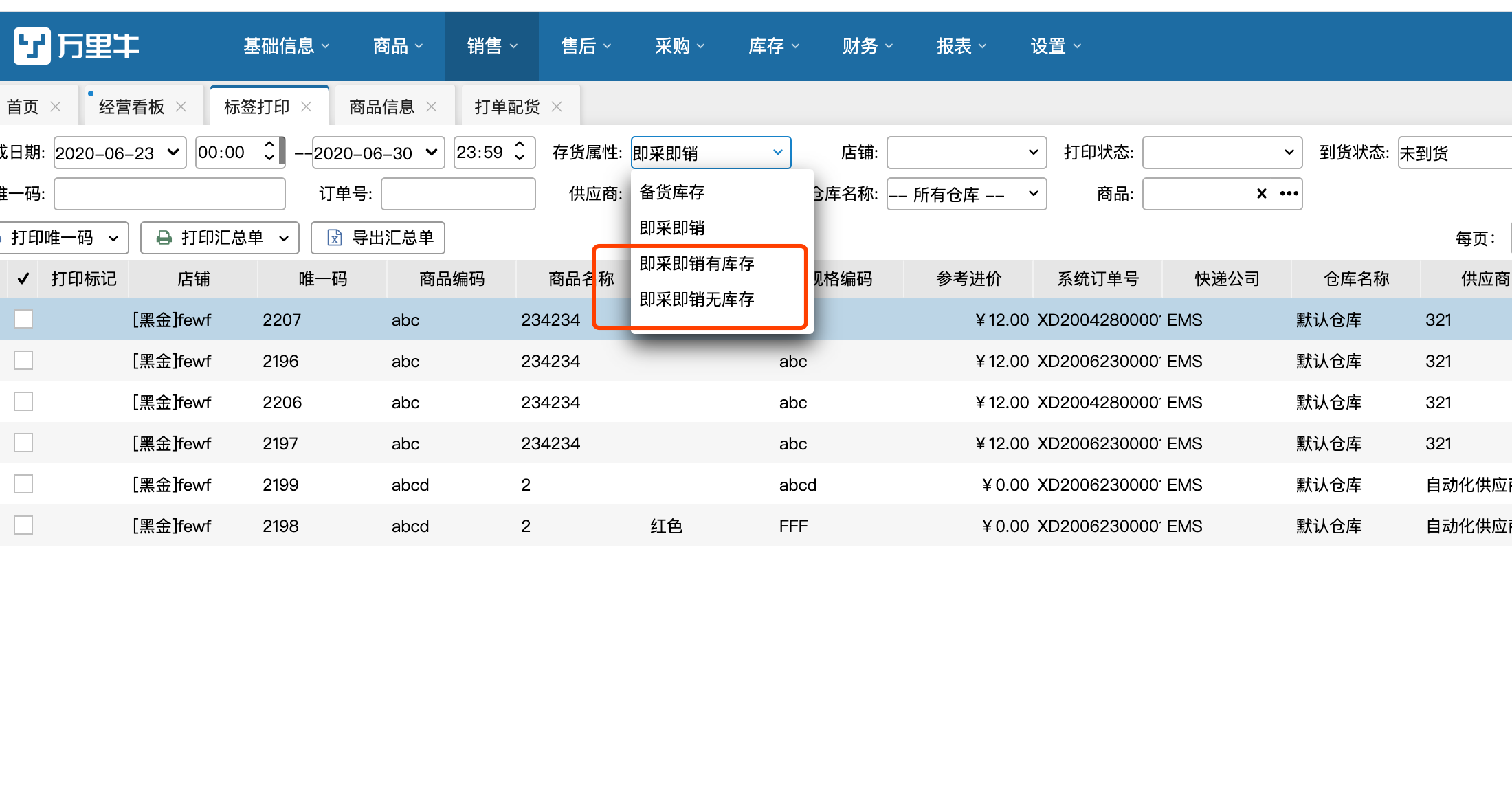Select 即采即销有库存 from the dropdown list
This screenshot has height=789, width=1512.
(x=696, y=264)
